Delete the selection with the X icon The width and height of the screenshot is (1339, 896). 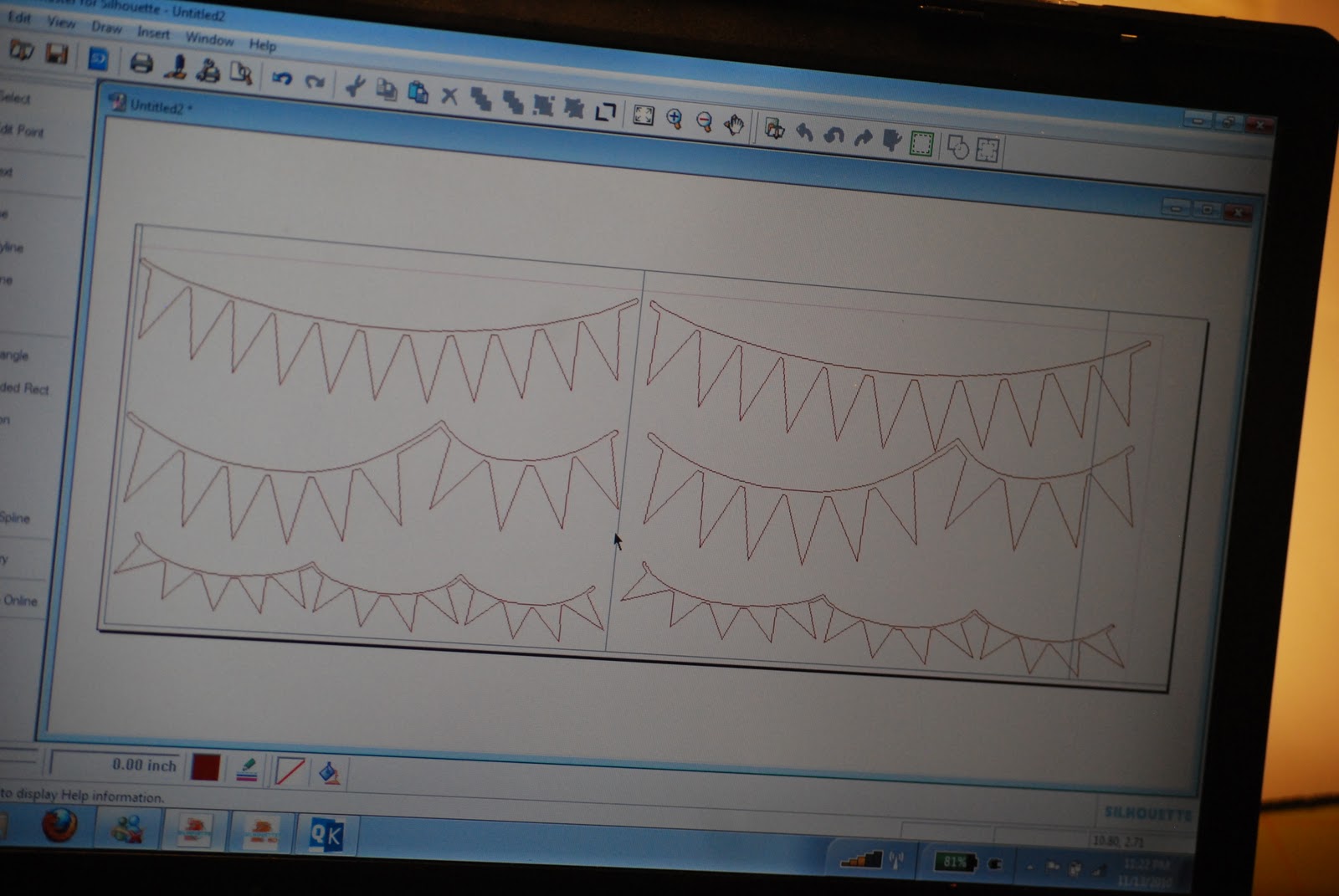pos(449,96)
